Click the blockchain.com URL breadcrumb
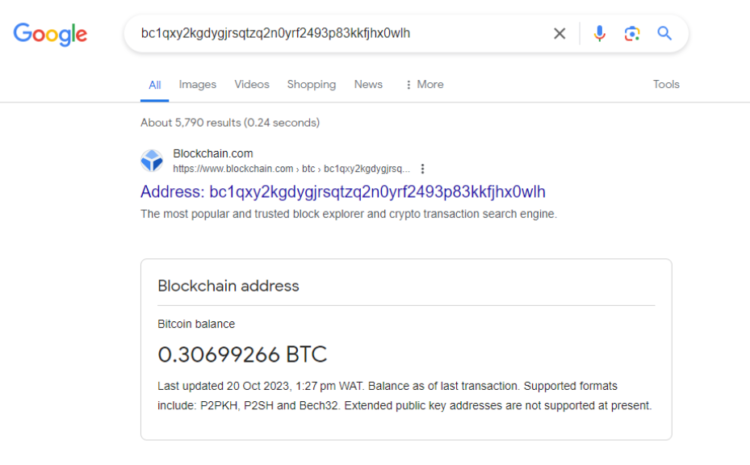The height and width of the screenshot is (465, 750). click(x=290, y=169)
